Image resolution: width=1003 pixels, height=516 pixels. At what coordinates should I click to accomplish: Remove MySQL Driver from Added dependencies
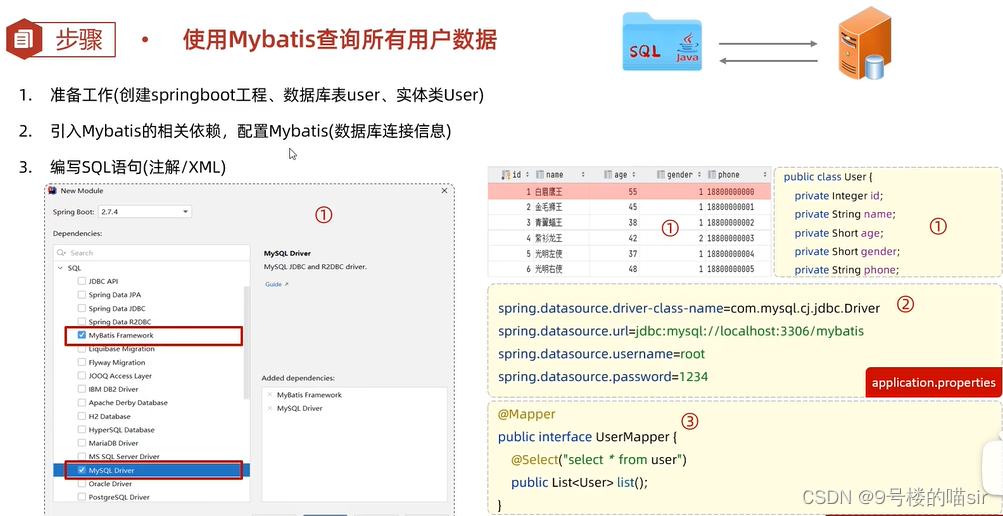click(270, 408)
